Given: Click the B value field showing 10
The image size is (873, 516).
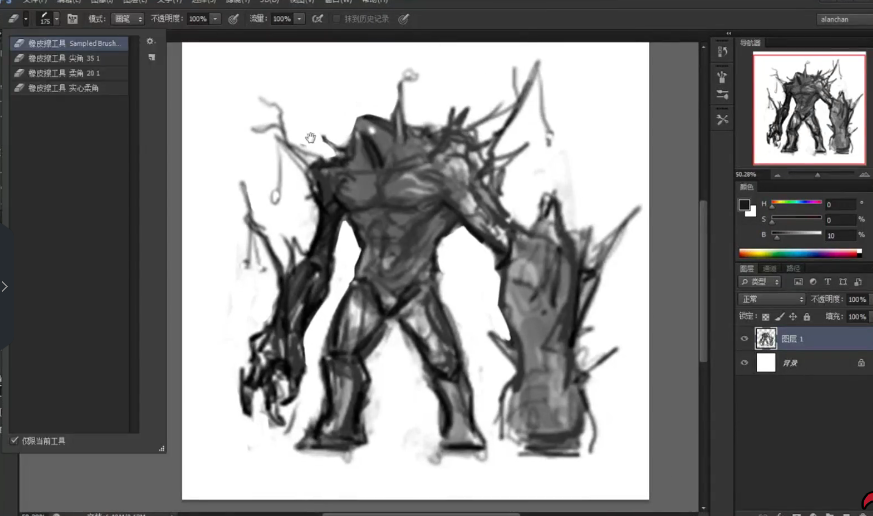Looking at the screenshot, I should pyautogui.click(x=840, y=235).
